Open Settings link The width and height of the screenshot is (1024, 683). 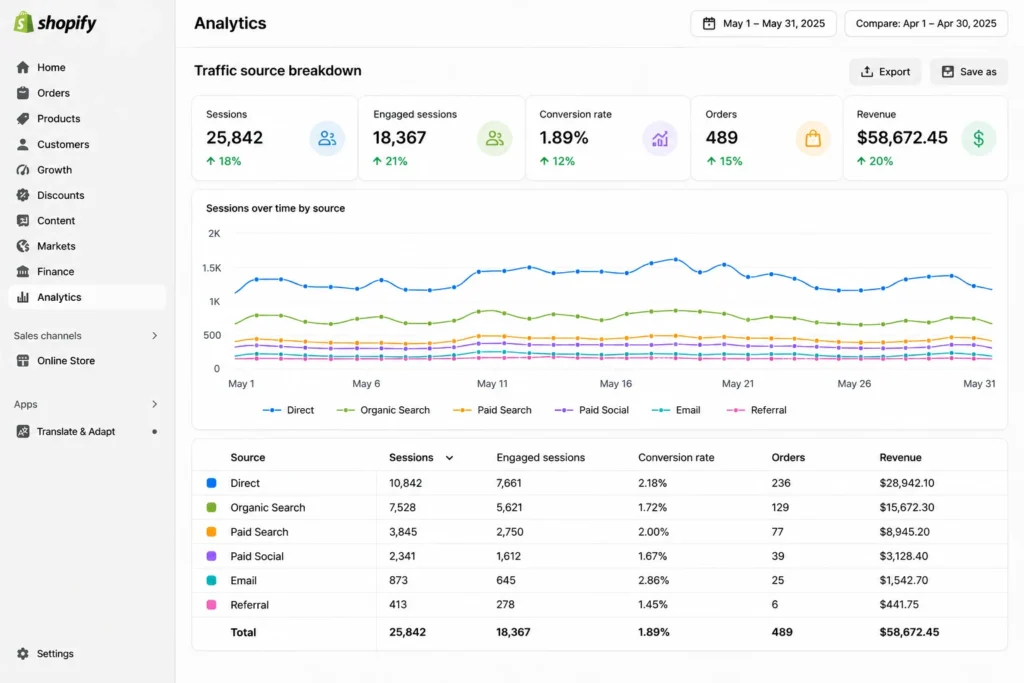pyautogui.click(x=55, y=654)
